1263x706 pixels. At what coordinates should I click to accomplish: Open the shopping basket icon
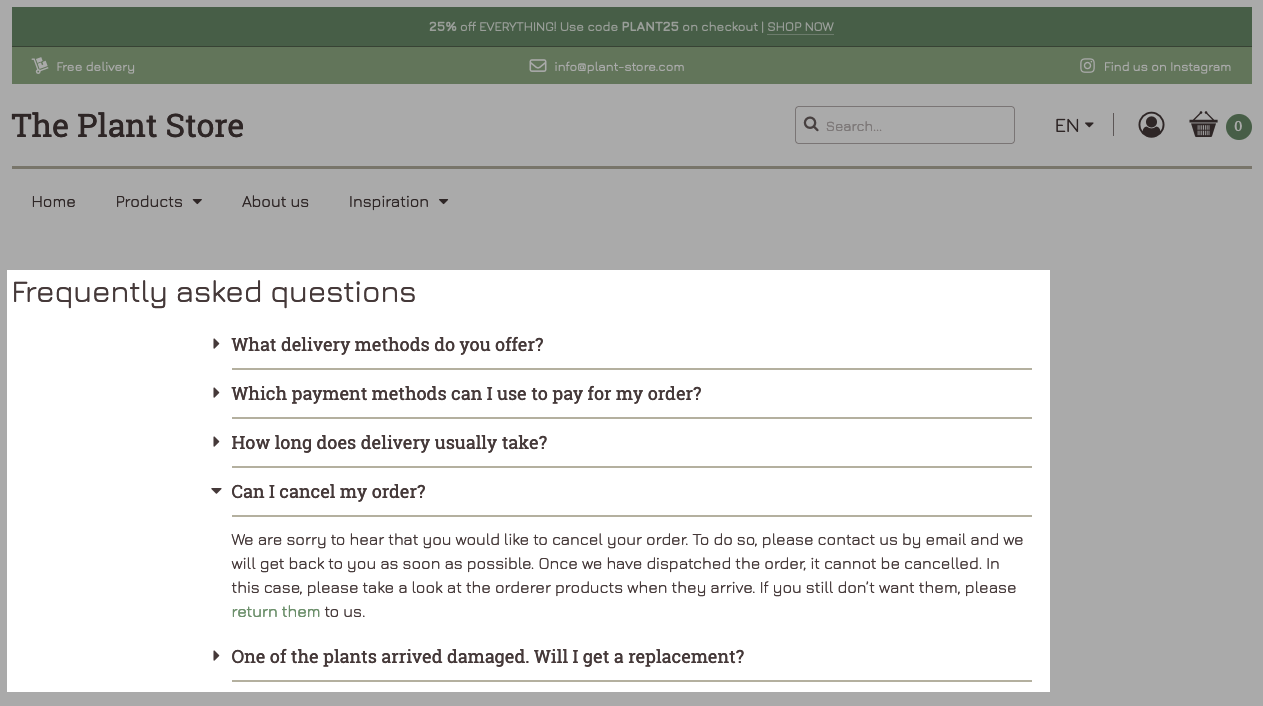(1203, 125)
